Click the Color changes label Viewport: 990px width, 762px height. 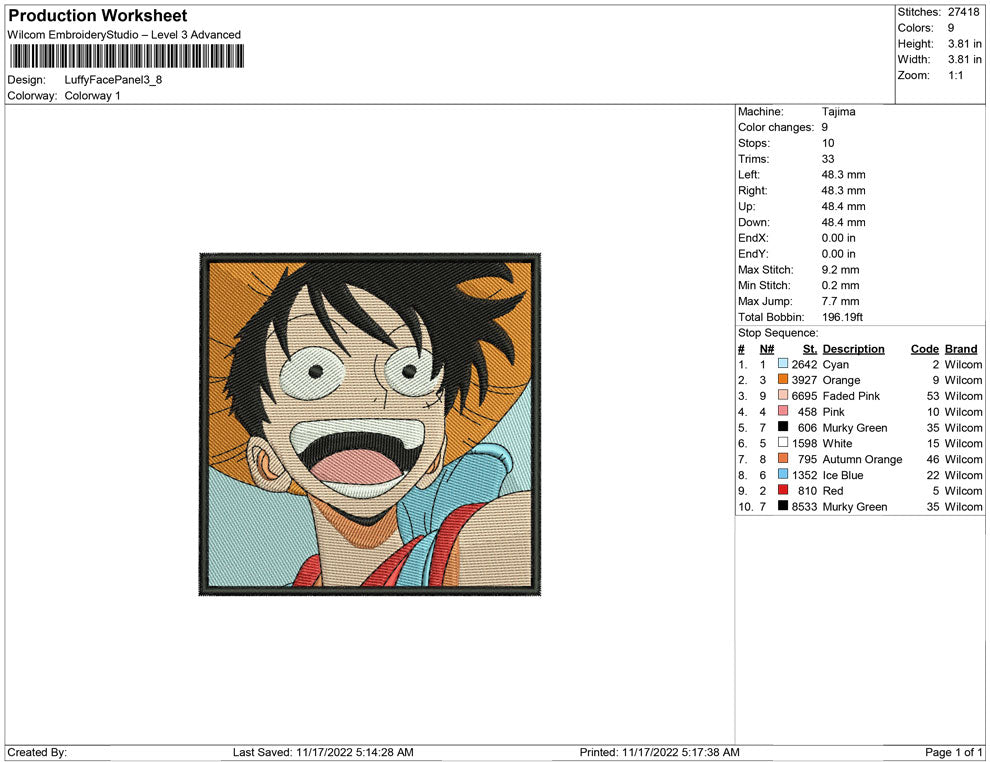776,127
